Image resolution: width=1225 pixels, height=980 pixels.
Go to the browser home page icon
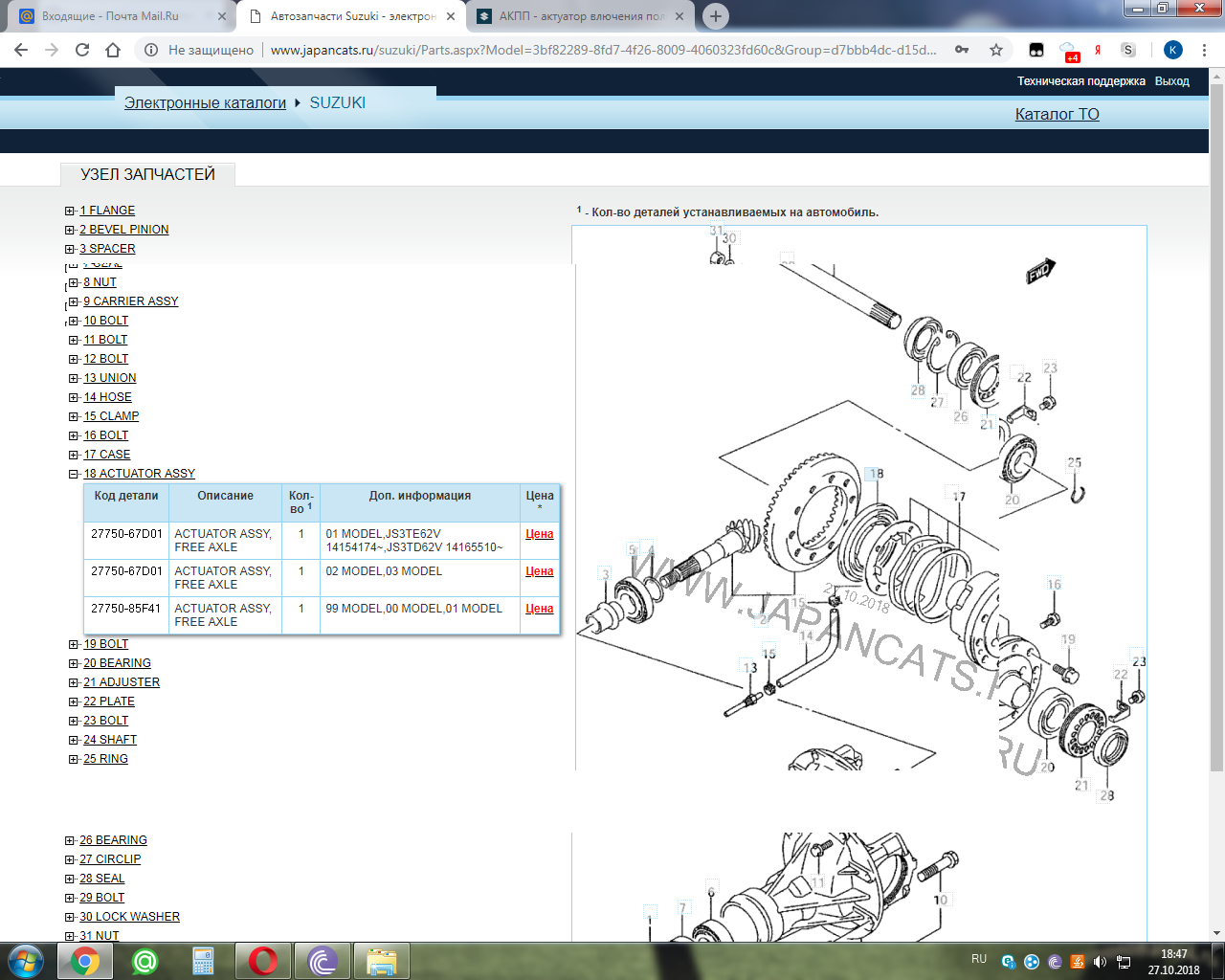[x=113, y=50]
